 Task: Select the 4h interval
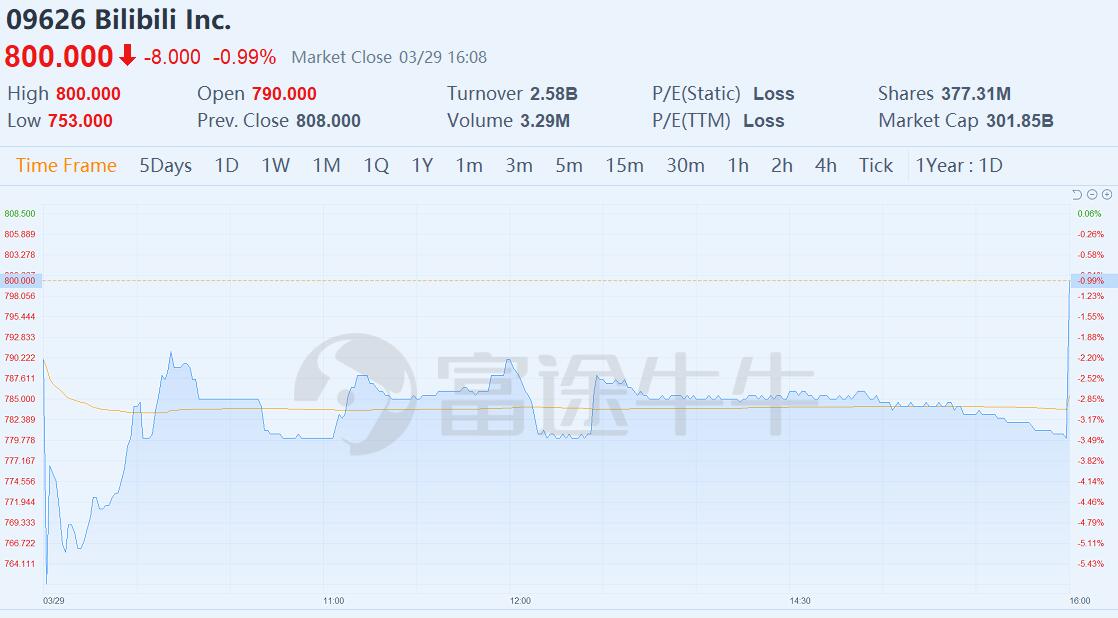[x=825, y=165]
